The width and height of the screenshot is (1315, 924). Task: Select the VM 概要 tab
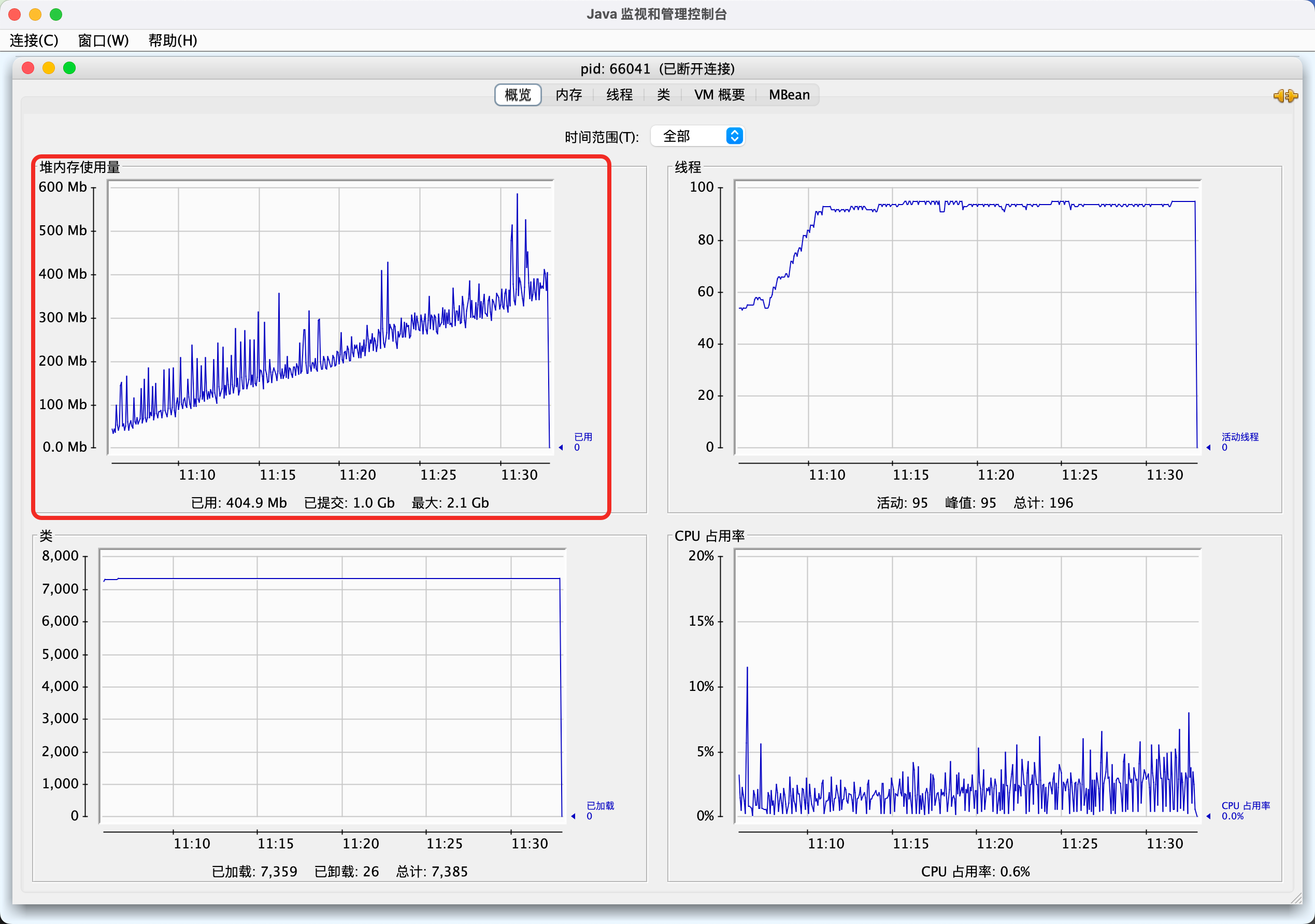click(719, 95)
